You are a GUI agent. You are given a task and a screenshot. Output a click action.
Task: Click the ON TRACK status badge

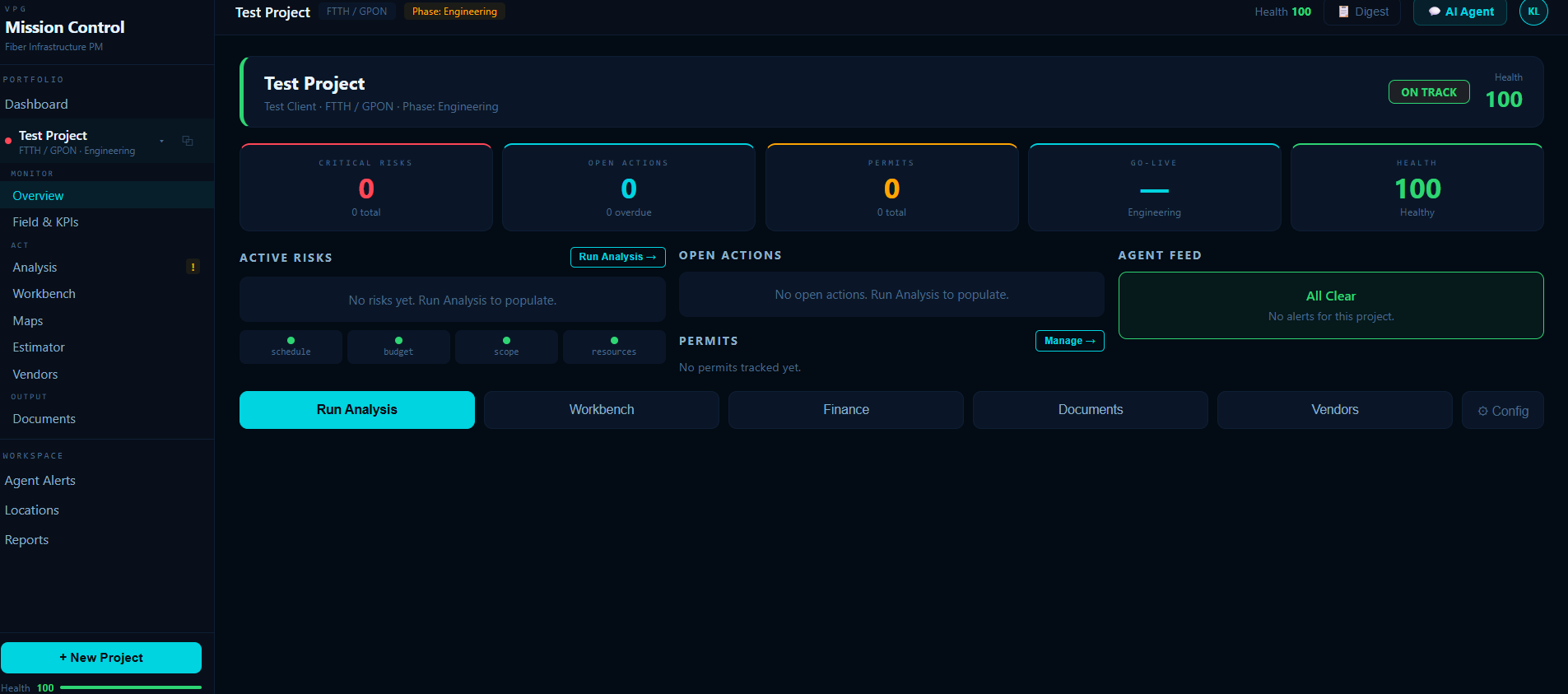click(1429, 92)
